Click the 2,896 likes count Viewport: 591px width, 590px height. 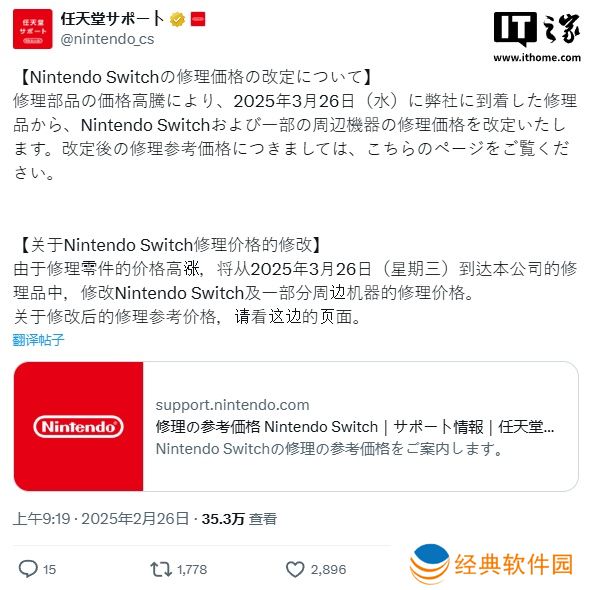[328, 569]
